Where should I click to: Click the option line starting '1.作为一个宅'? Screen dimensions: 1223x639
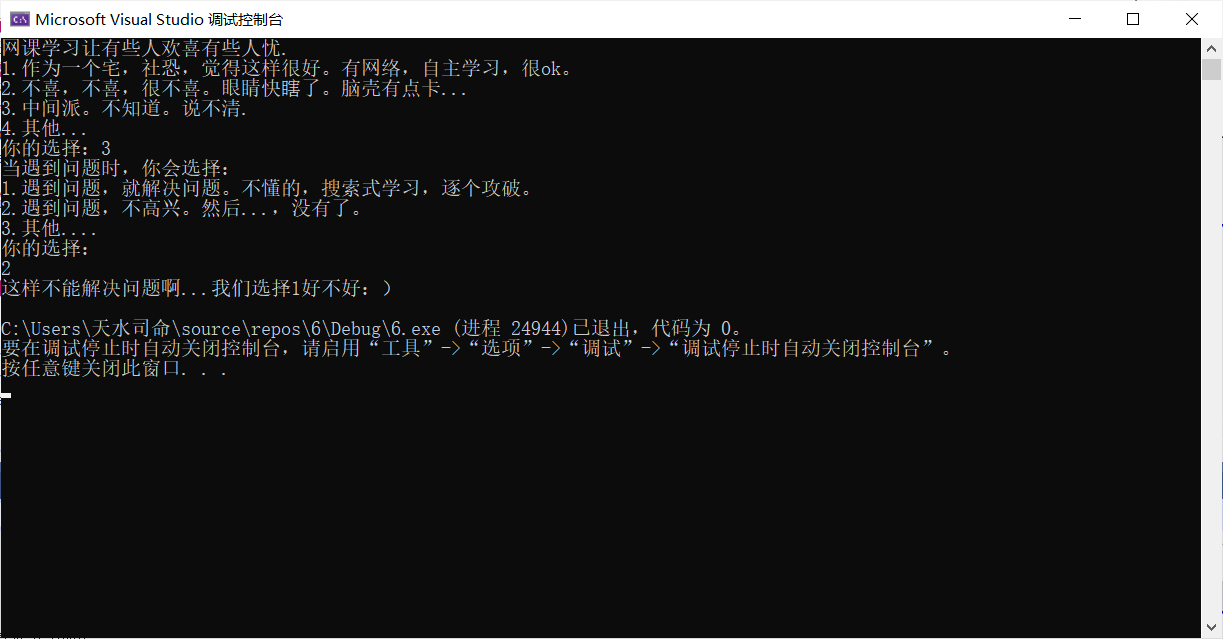click(x=287, y=68)
